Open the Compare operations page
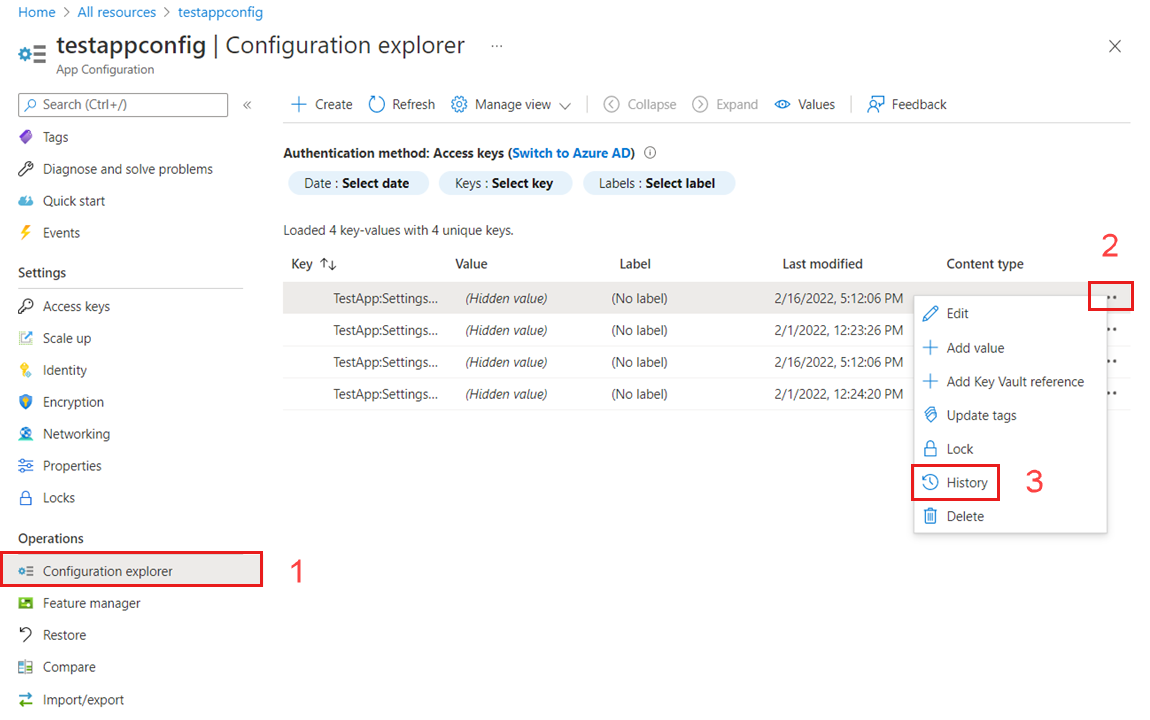 tap(69, 666)
